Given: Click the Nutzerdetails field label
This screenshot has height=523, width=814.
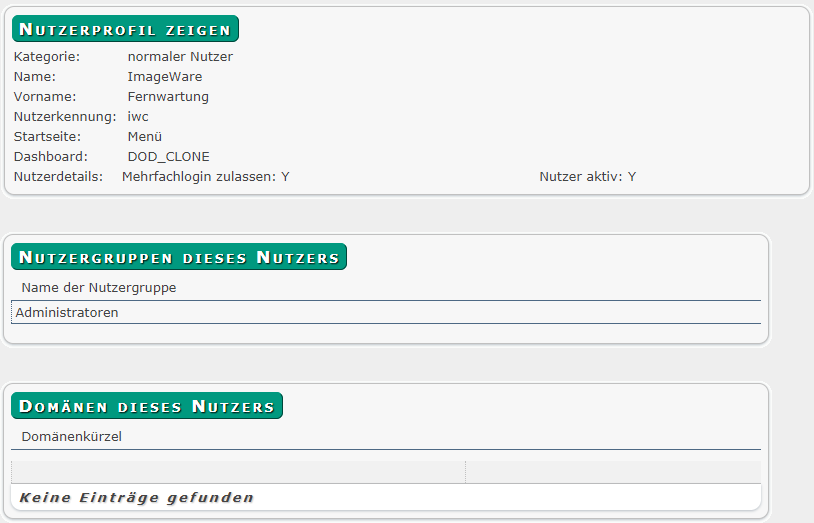Looking at the screenshot, I should point(58,177).
